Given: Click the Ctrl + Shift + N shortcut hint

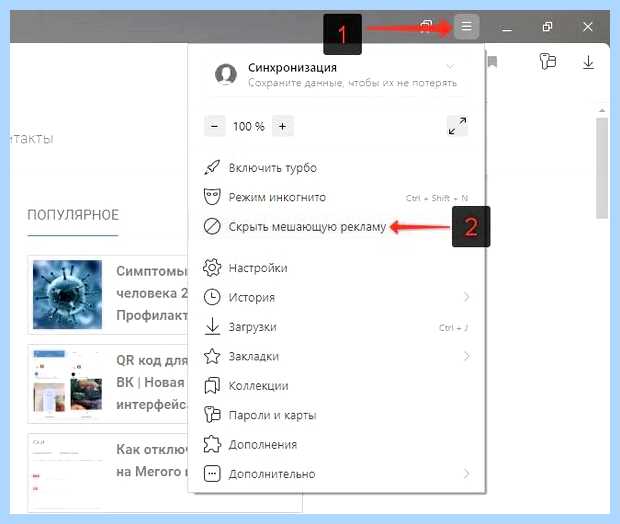Looking at the screenshot, I should (437, 198).
